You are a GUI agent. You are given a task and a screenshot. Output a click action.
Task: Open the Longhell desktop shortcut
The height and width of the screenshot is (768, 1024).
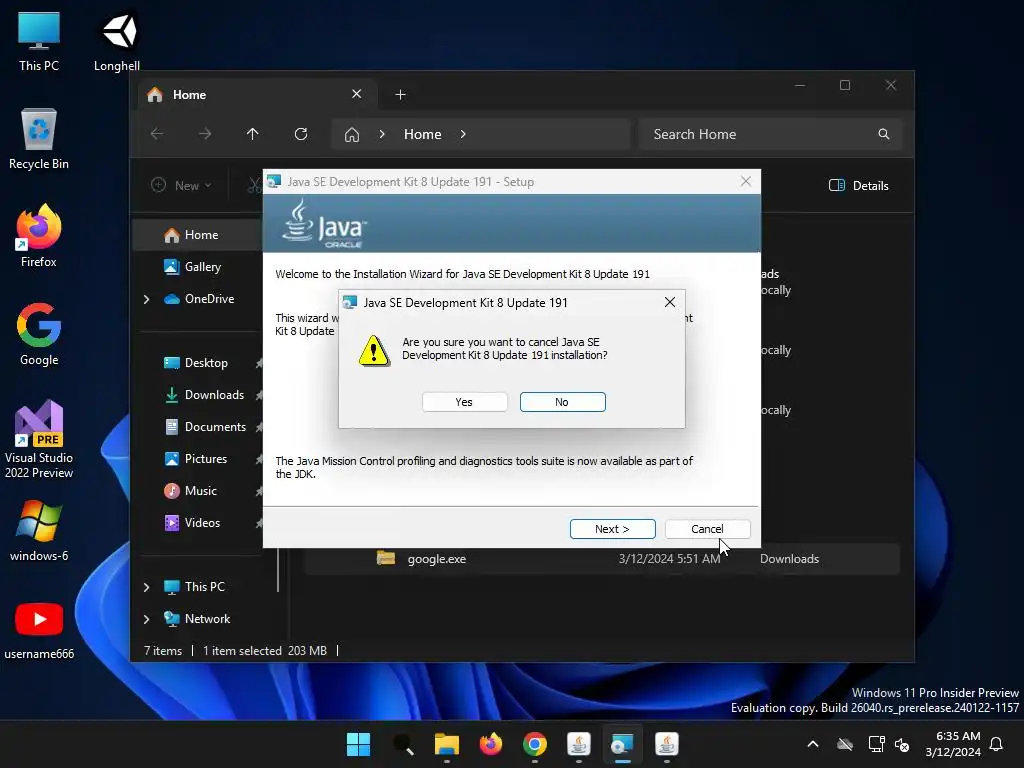(117, 42)
